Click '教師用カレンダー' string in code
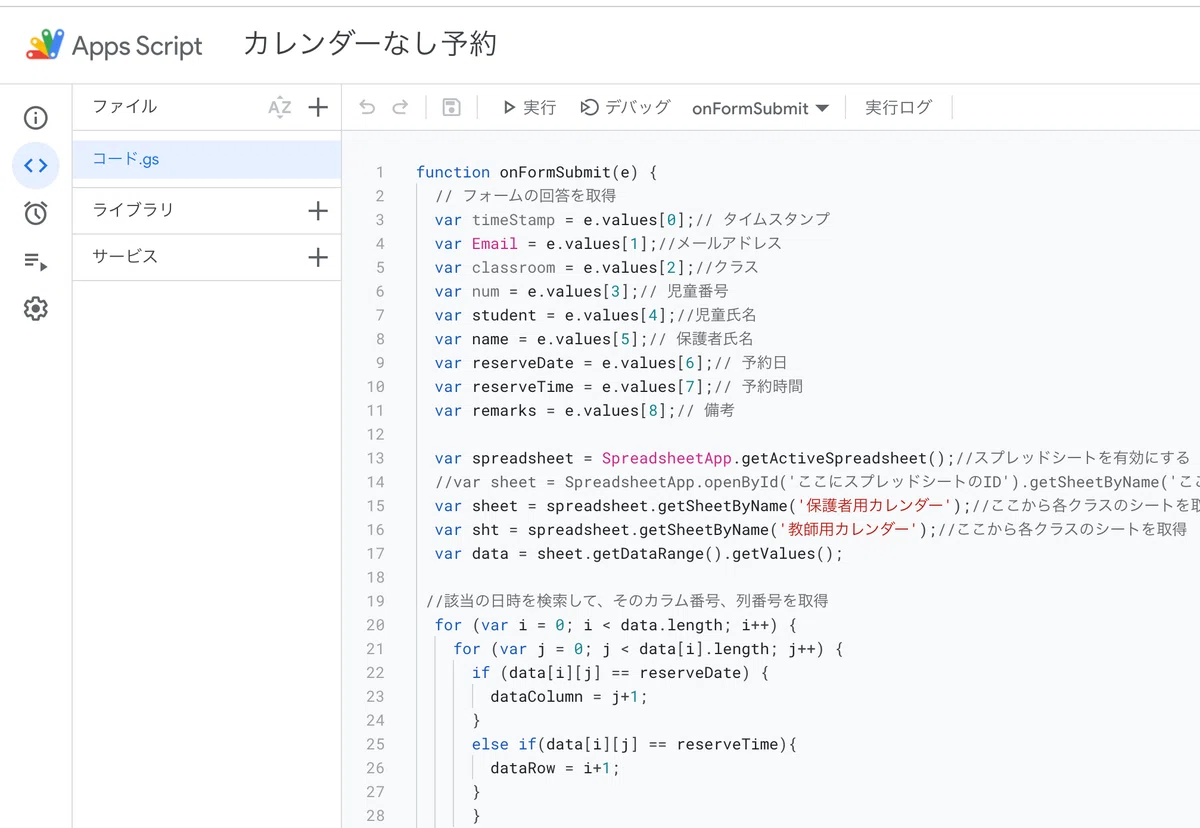Screen dimensions: 1200x828 848,530
